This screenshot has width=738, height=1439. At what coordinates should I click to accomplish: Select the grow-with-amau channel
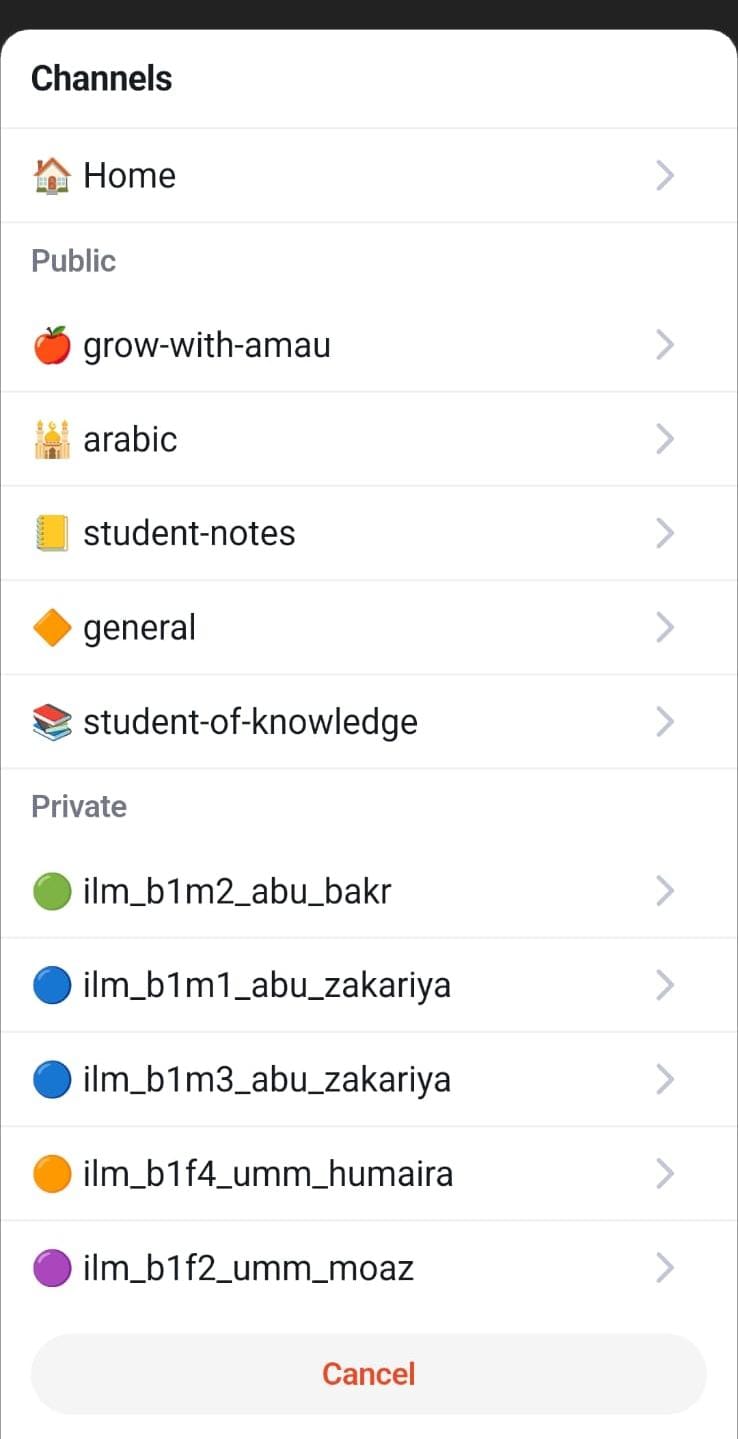click(x=207, y=346)
